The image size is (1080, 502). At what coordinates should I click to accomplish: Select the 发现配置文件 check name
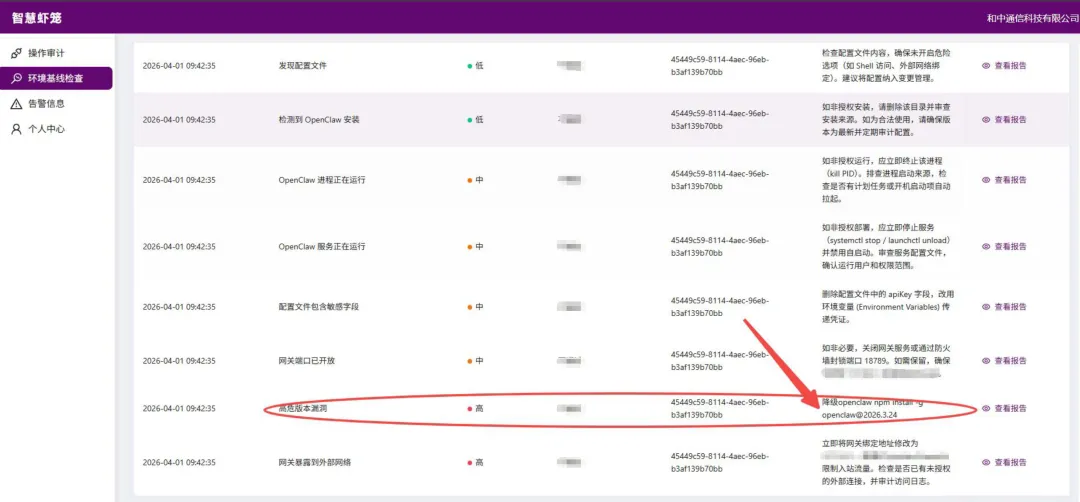[302, 65]
